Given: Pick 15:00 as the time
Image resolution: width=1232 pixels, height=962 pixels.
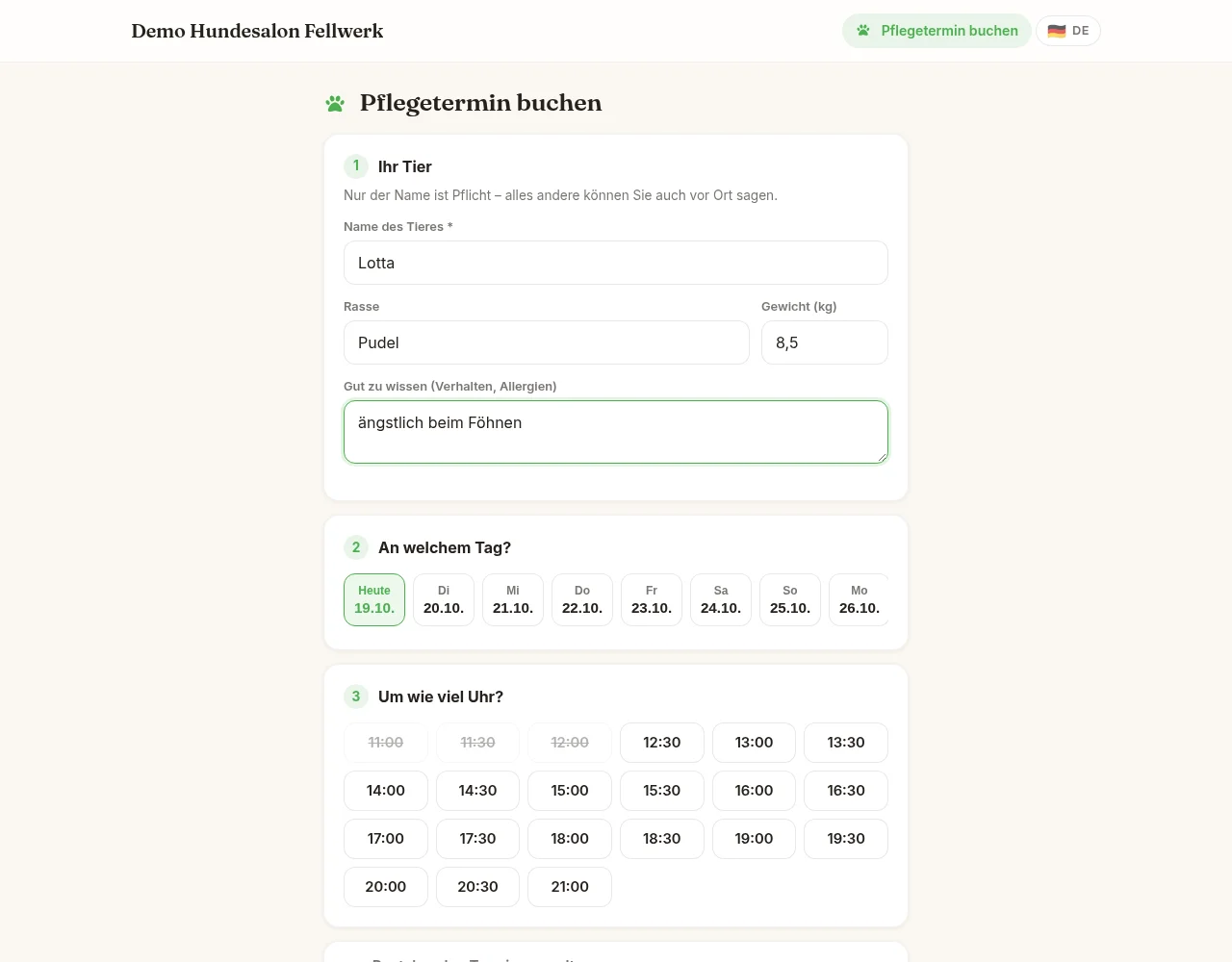Looking at the screenshot, I should (x=570, y=791).
